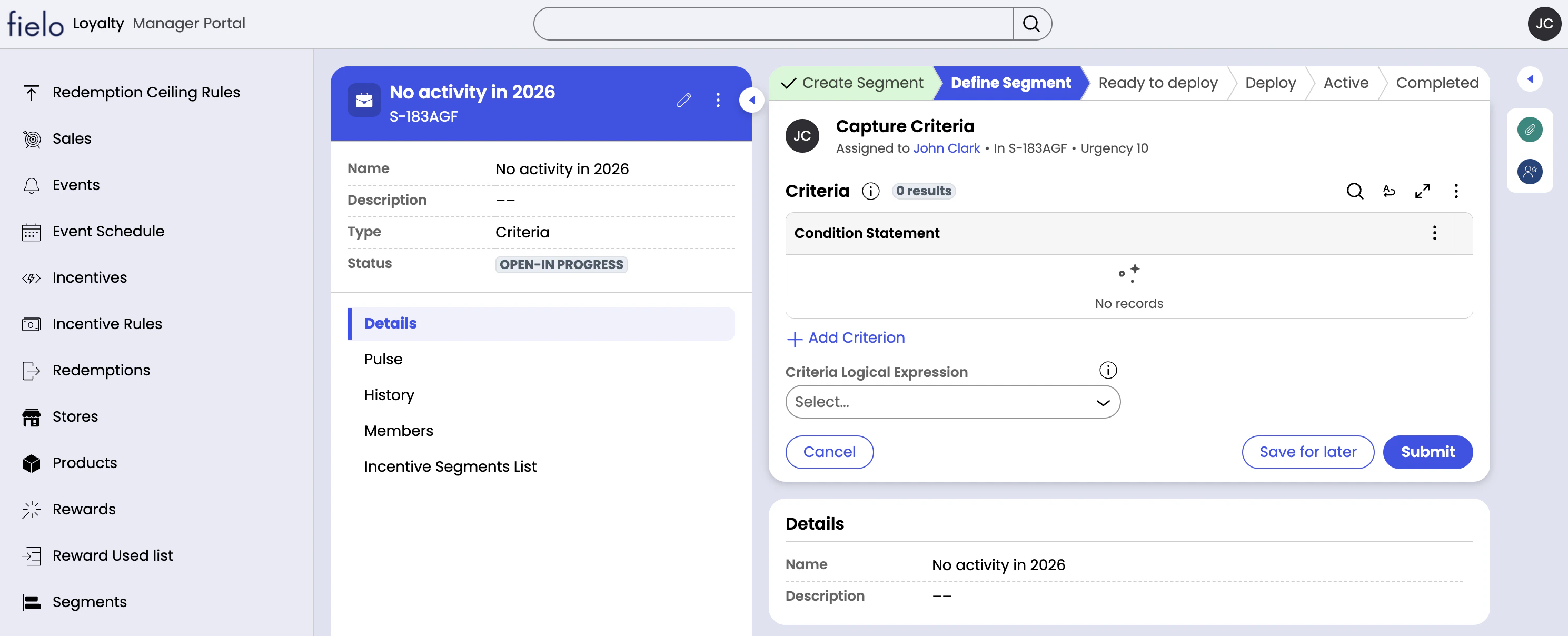Click the info icon beside Criteria heading
Viewport: 1568px width, 636px height.
[870, 191]
